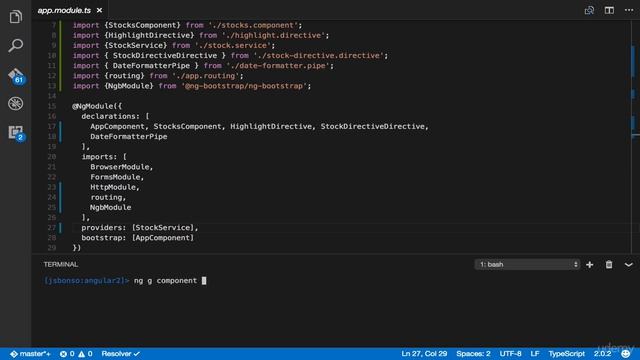The image size is (640, 360).
Task: Click './stocks.component' import path
Action: 253,25
